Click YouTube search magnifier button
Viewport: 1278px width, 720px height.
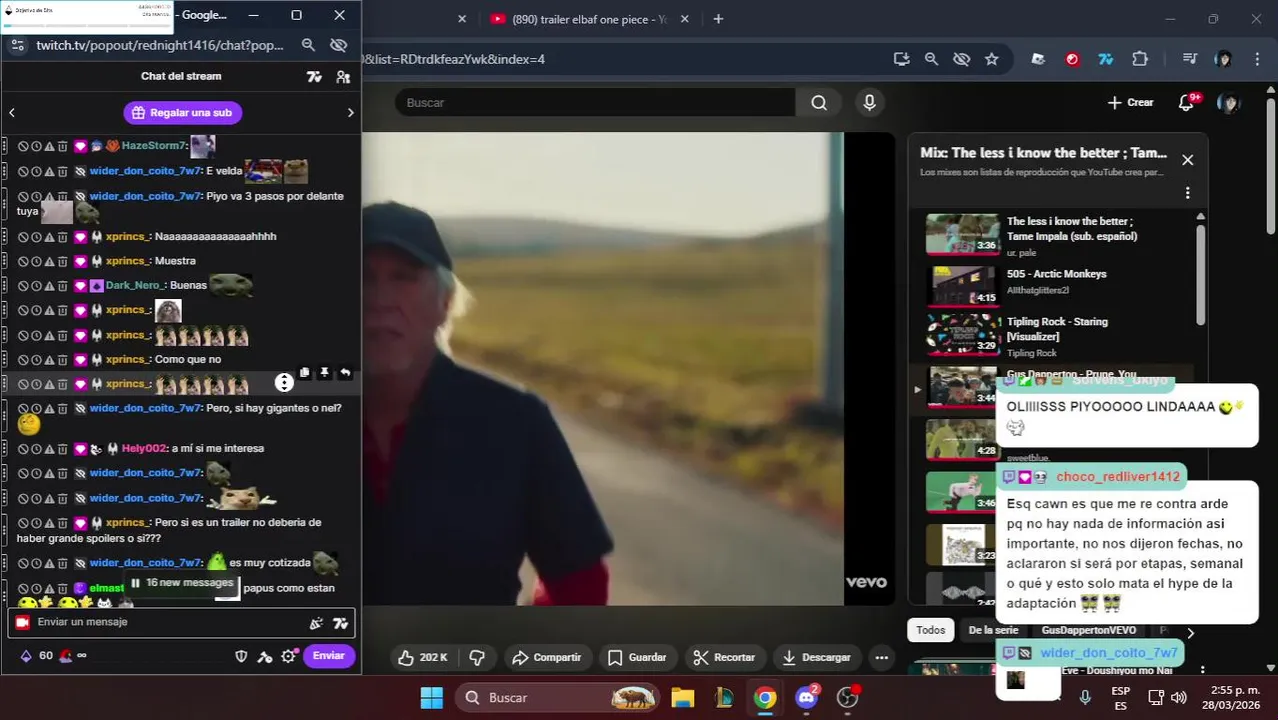pos(819,102)
